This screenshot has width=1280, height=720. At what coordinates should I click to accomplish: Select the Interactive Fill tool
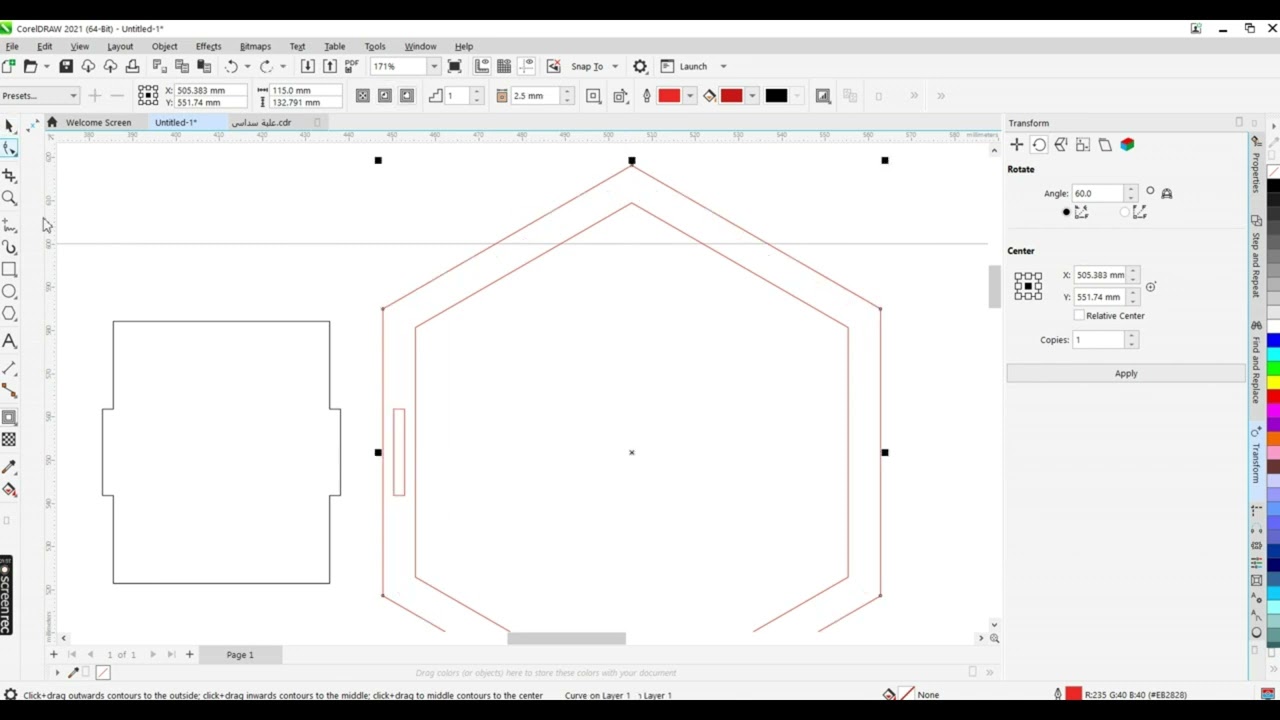pyautogui.click(x=9, y=490)
